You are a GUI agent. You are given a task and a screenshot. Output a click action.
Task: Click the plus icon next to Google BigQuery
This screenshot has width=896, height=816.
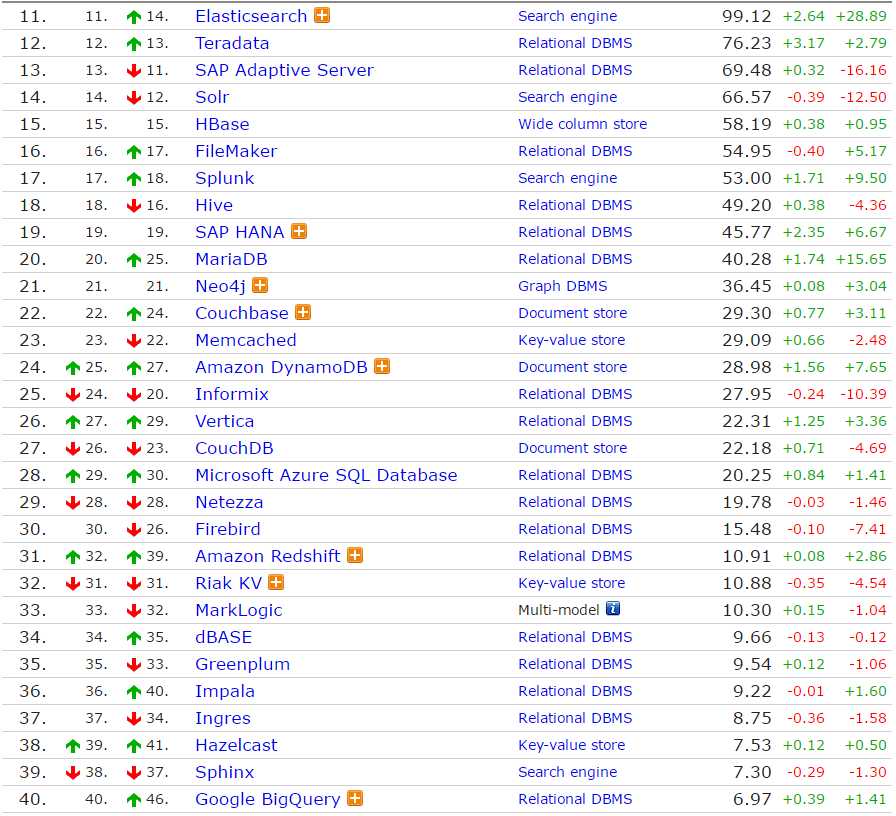[355, 798]
